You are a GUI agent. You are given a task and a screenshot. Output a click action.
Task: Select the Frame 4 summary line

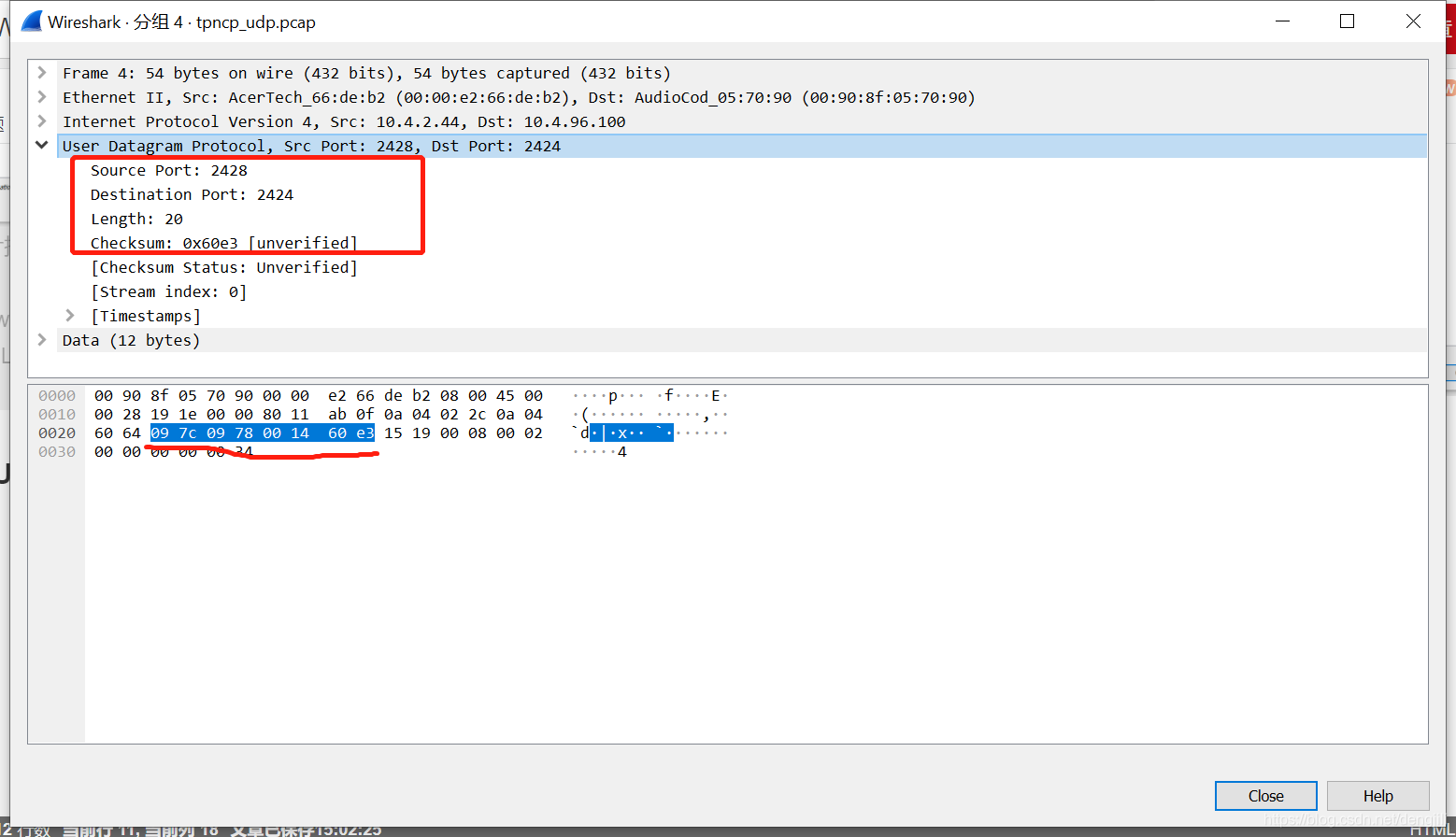[x=366, y=73]
